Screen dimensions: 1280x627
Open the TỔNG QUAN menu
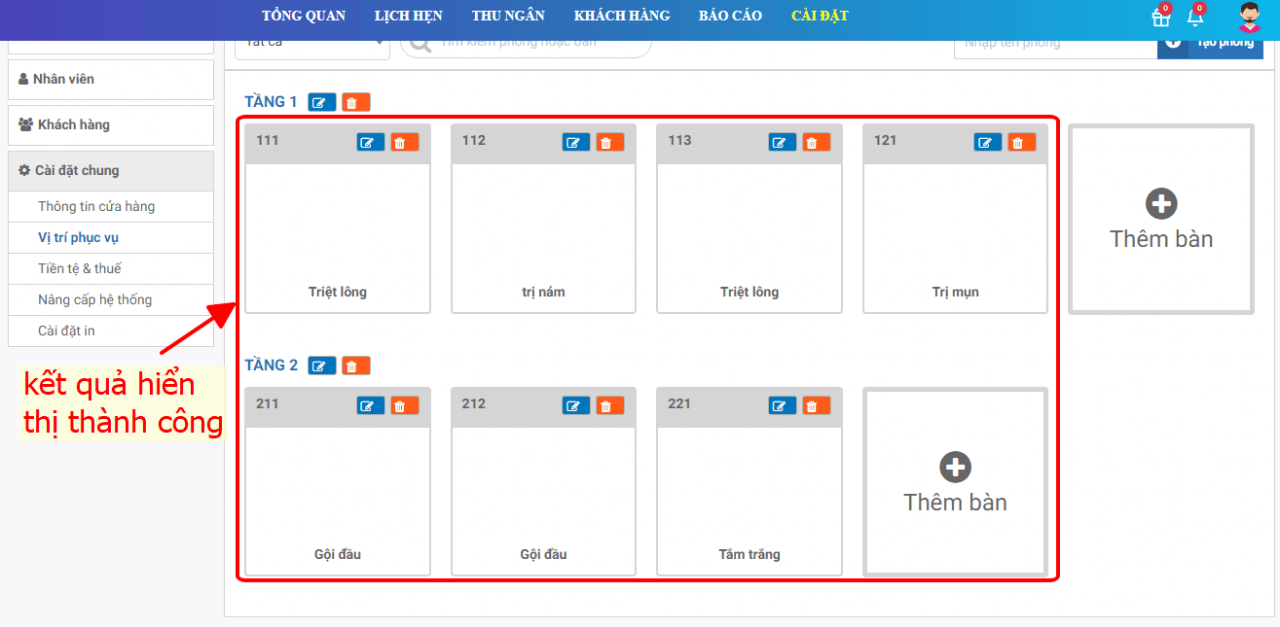tap(304, 16)
